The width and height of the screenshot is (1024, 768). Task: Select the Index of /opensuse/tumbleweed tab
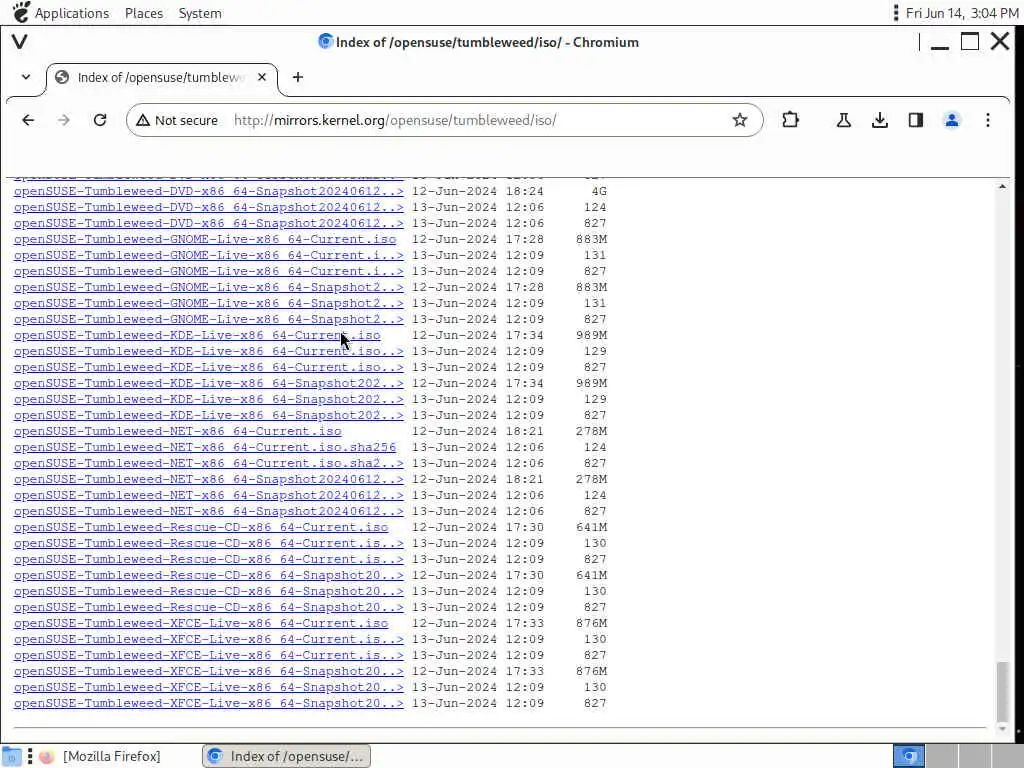point(160,77)
